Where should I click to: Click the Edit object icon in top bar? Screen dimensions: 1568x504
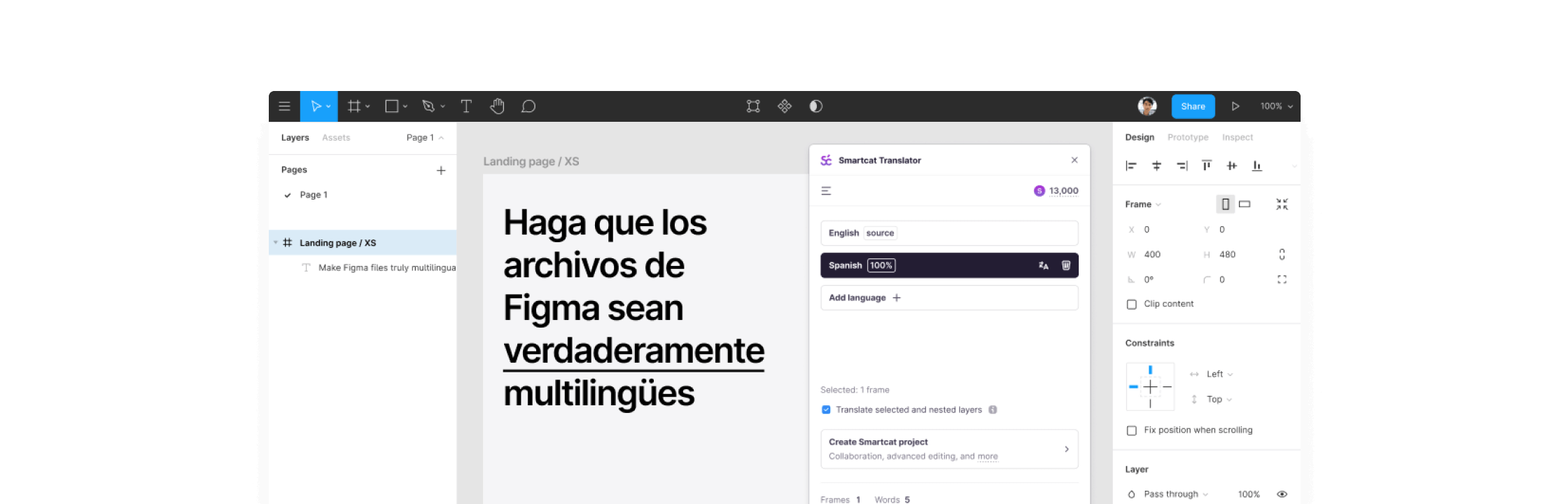point(753,106)
